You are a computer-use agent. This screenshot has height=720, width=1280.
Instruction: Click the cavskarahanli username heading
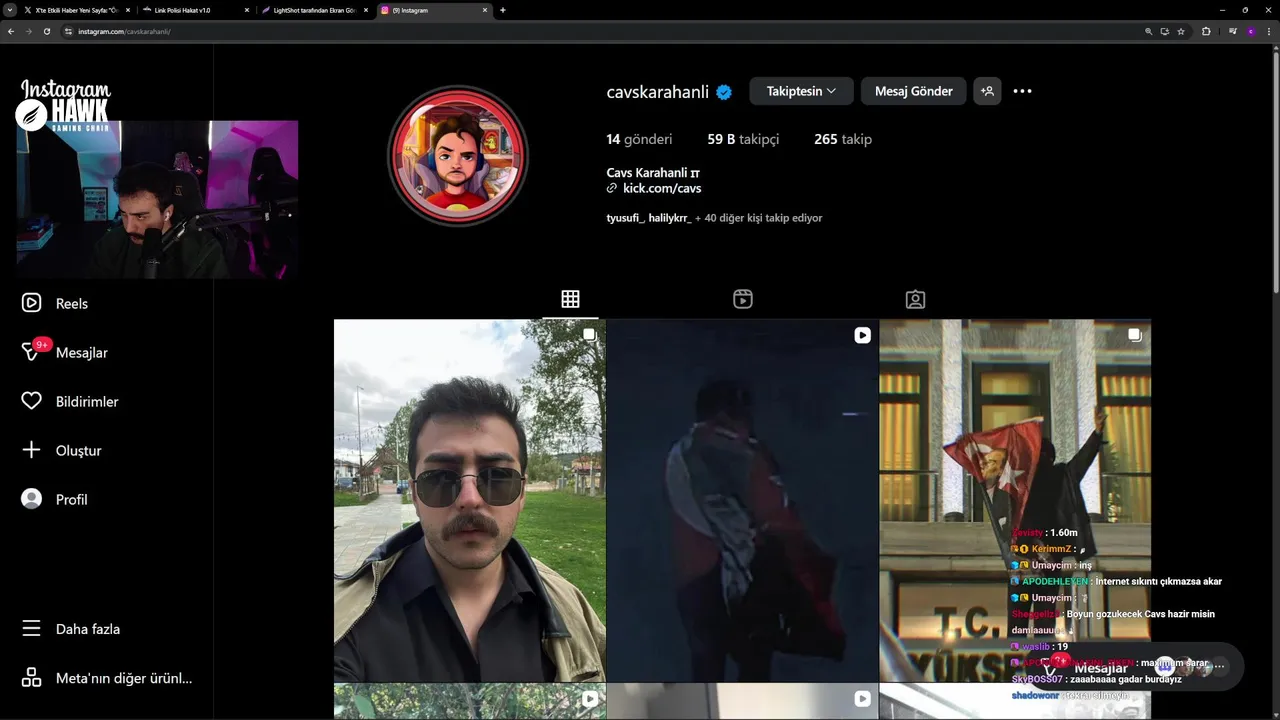(657, 92)
